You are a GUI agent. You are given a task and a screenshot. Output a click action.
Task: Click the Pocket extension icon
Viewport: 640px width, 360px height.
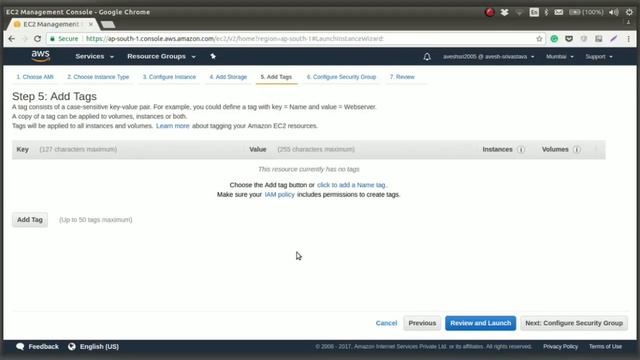coord(569,39)
